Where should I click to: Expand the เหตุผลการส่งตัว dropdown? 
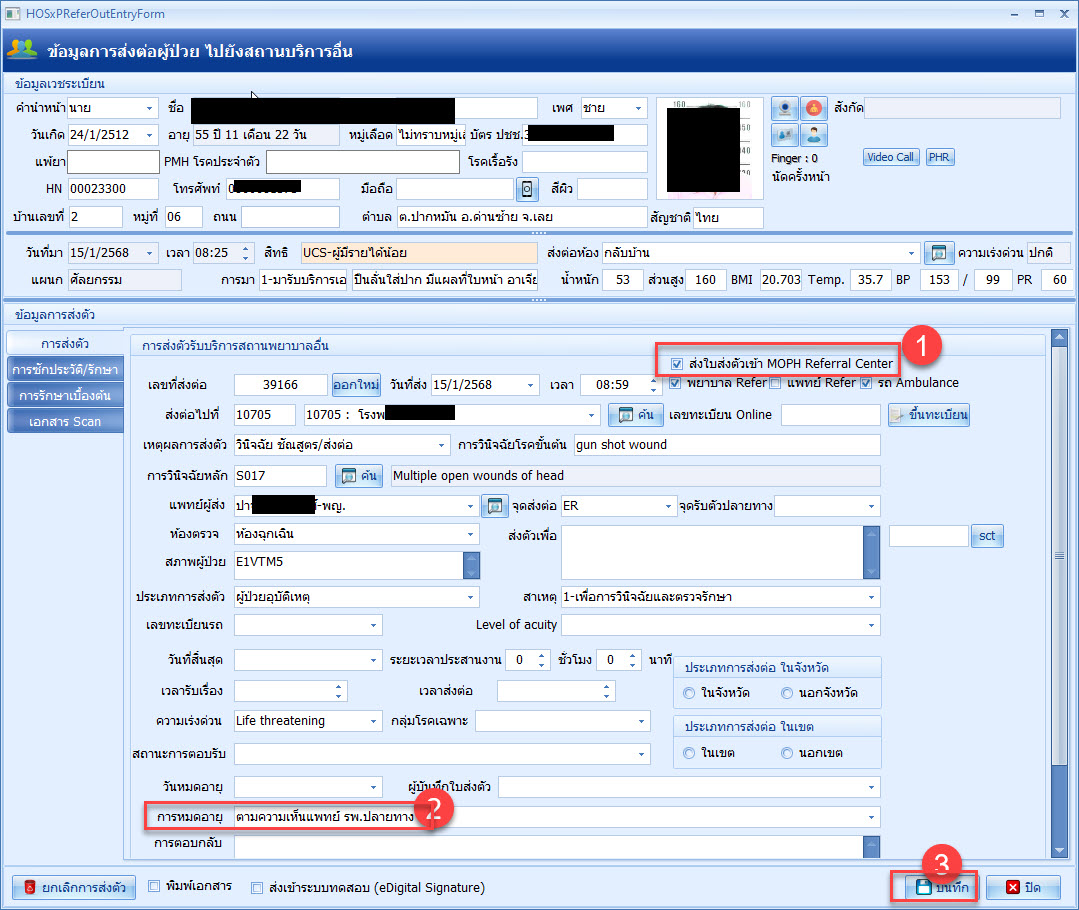point(442,445)
